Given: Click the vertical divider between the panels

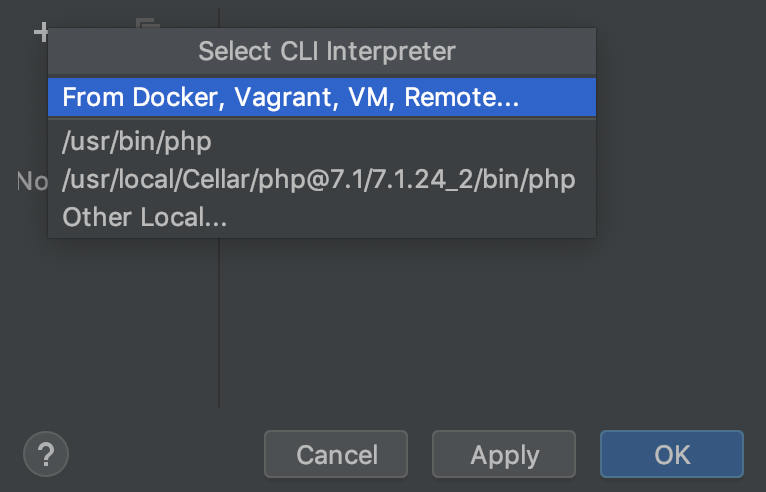Looking at the screenshot, I should coord(219,320).
